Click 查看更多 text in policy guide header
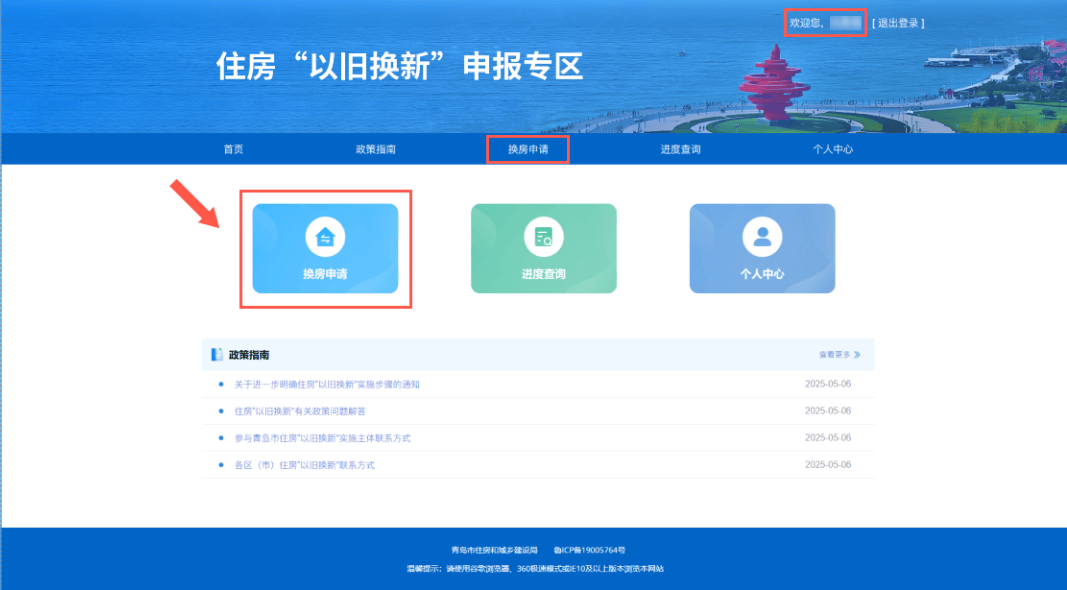The image size is (1067, 590). (x=834, y=355)
